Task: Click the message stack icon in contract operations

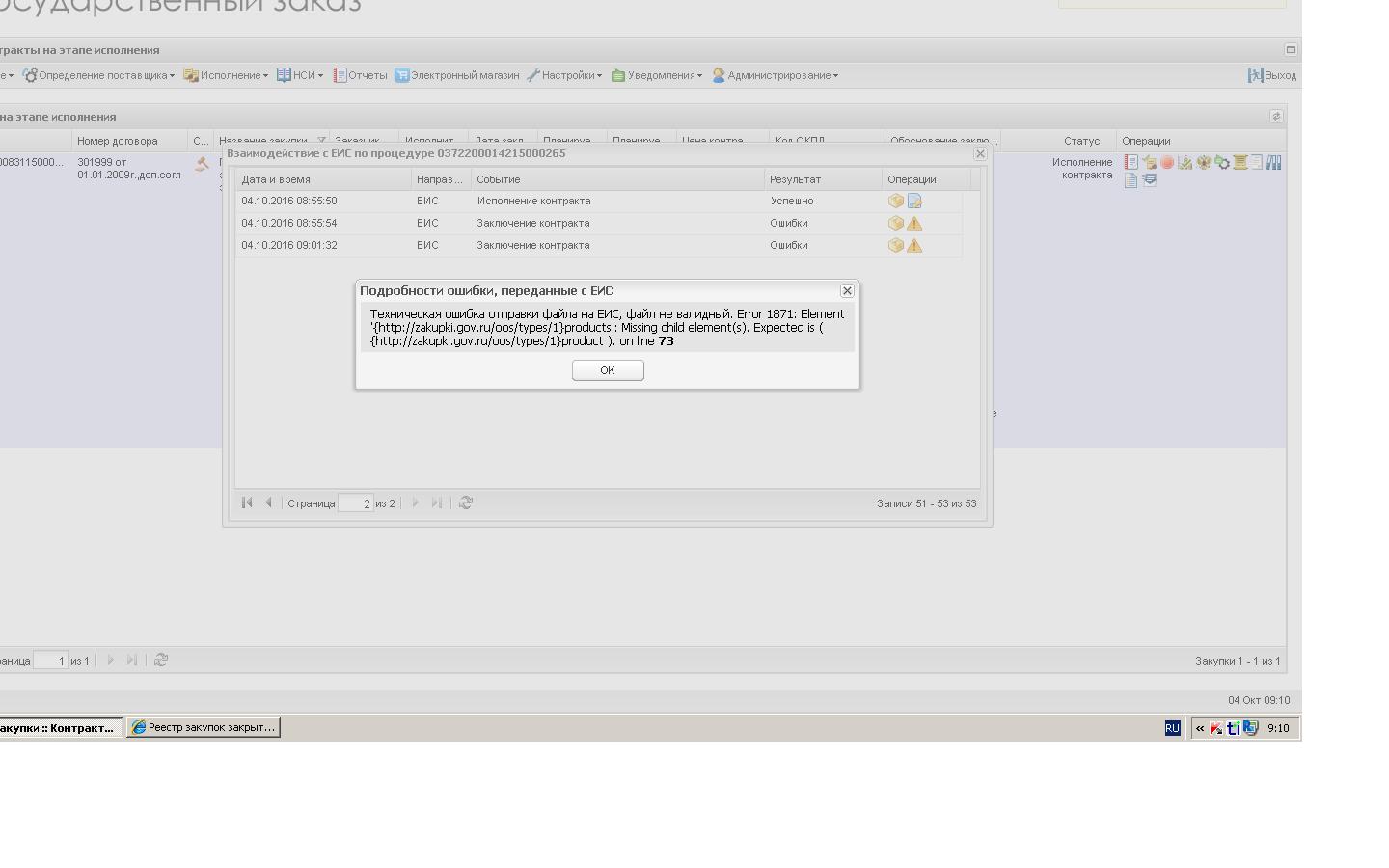Action: tap(1149, 180)
